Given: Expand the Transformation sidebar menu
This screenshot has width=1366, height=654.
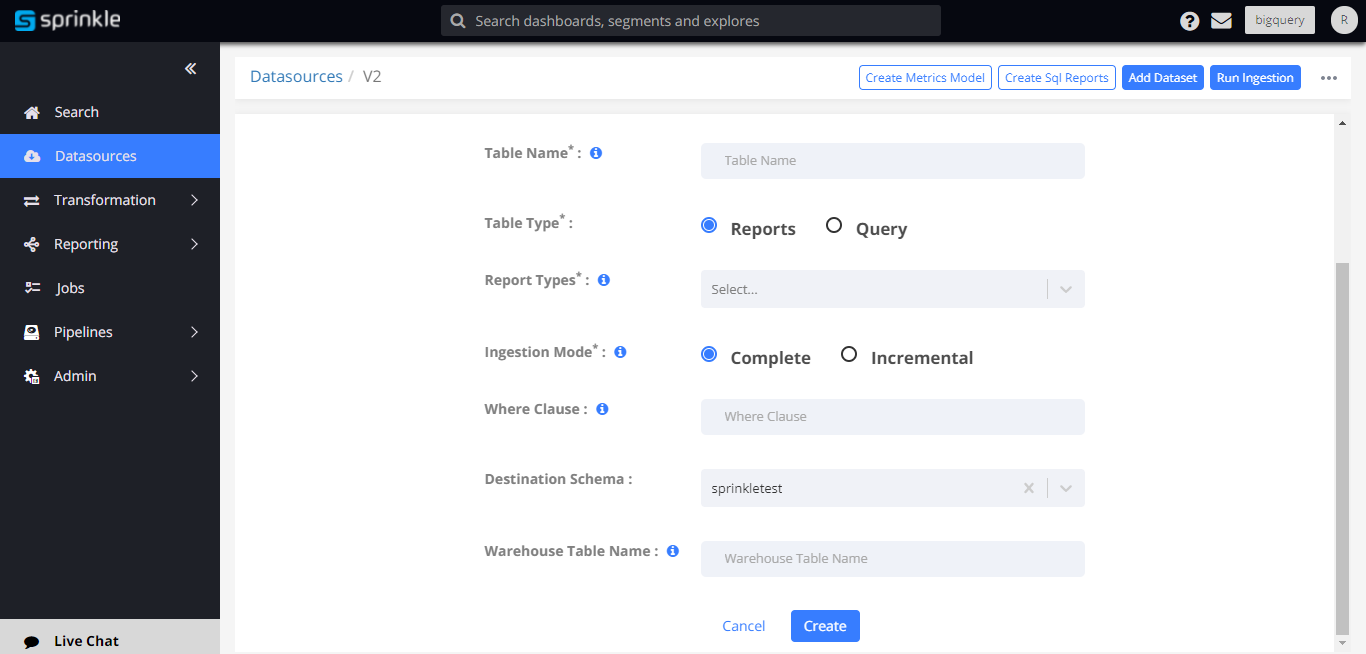Looking at the screenshot, I should [110, 200].
